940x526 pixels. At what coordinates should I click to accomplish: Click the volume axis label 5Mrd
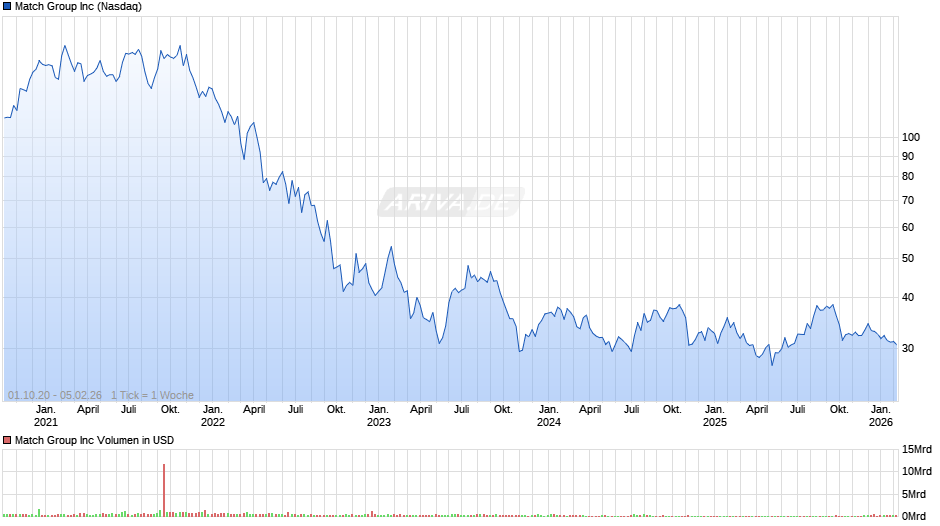click(914, 494)
